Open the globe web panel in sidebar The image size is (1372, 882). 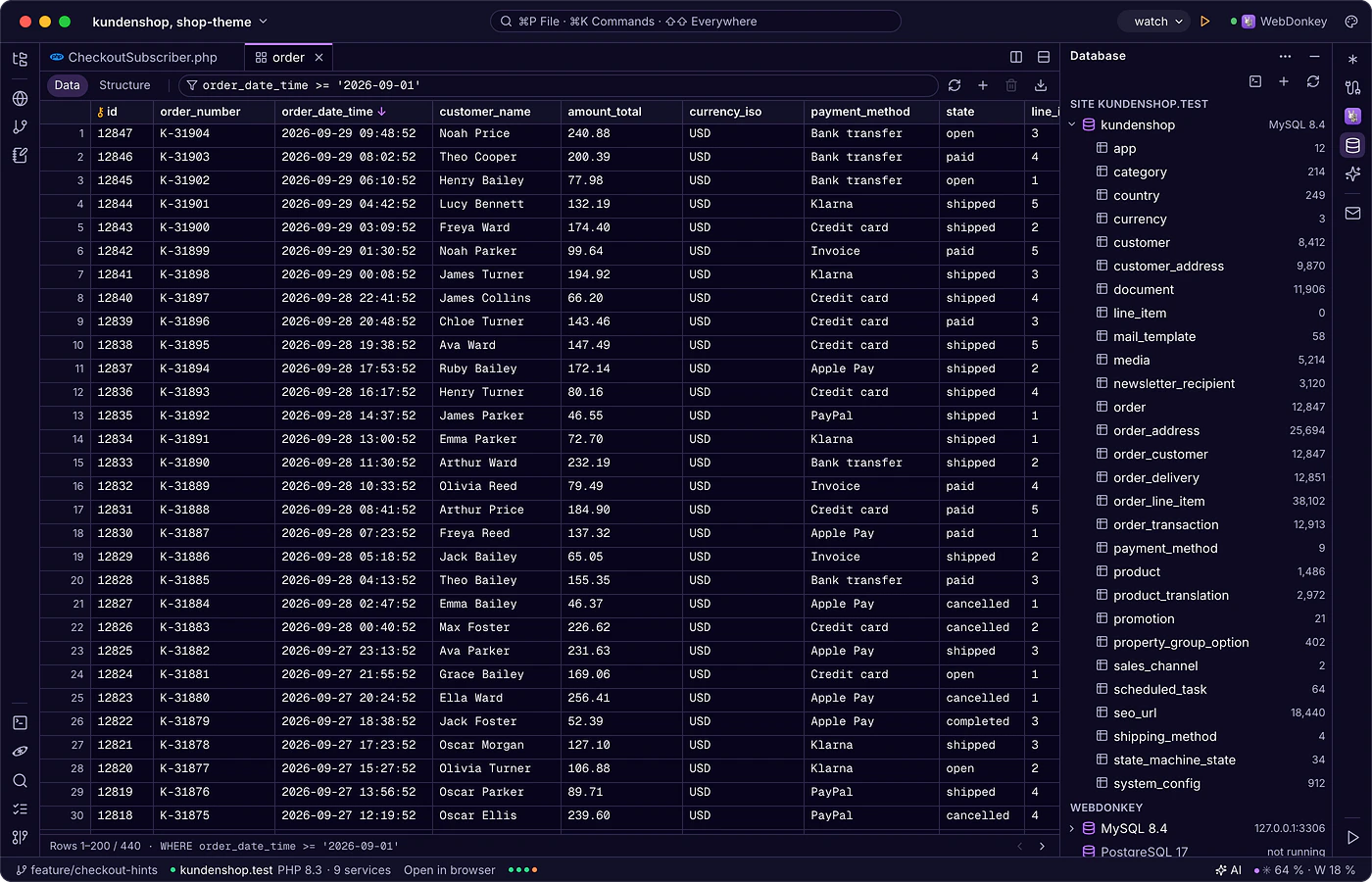pos(20,98)
